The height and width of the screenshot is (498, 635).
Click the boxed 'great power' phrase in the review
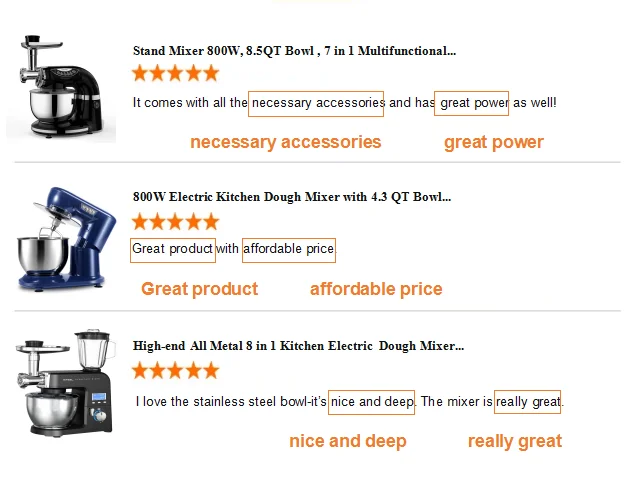[x=473, y=103]
